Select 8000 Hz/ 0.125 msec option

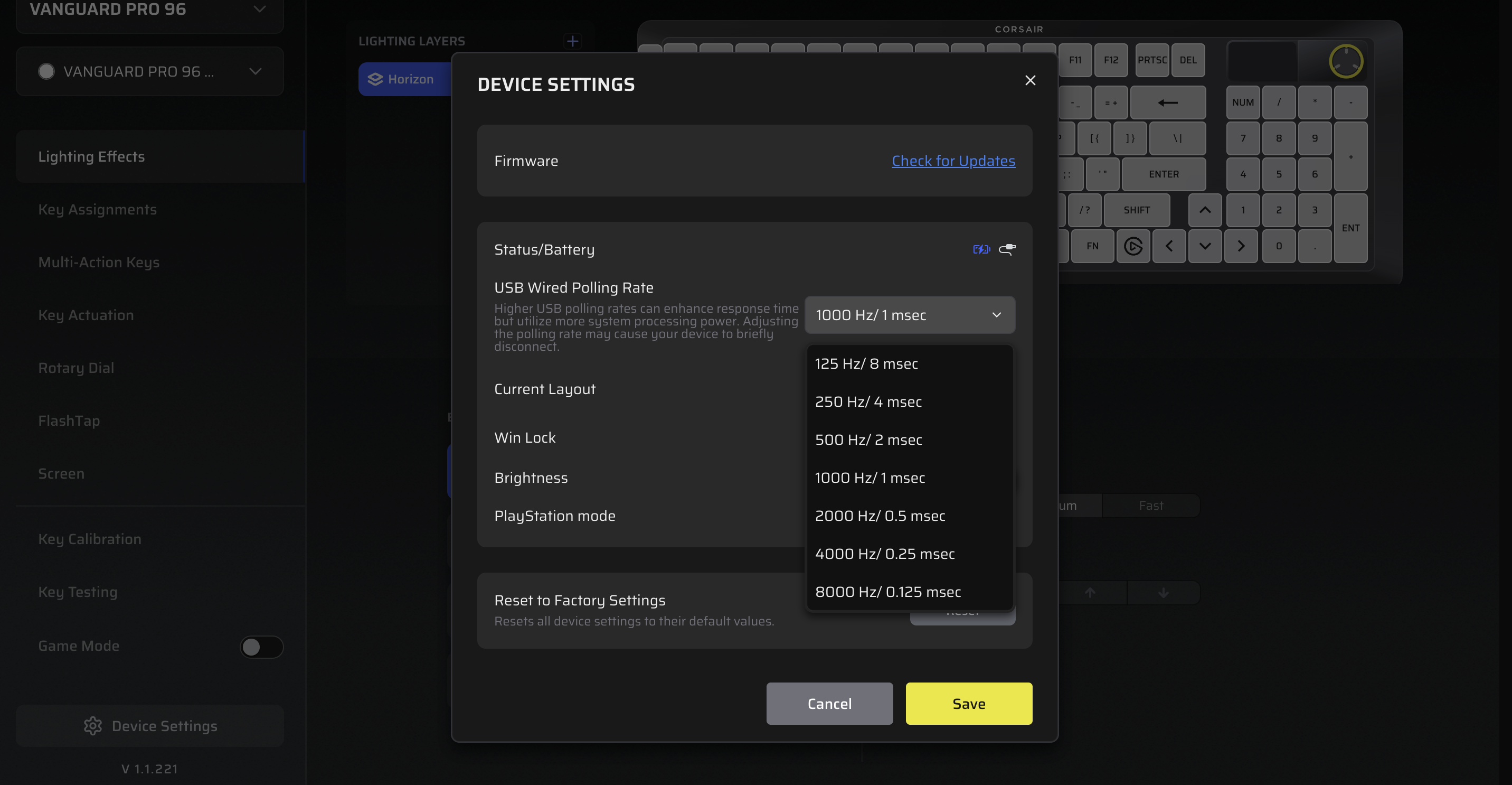pyautogui.click(x=887, y=592)
